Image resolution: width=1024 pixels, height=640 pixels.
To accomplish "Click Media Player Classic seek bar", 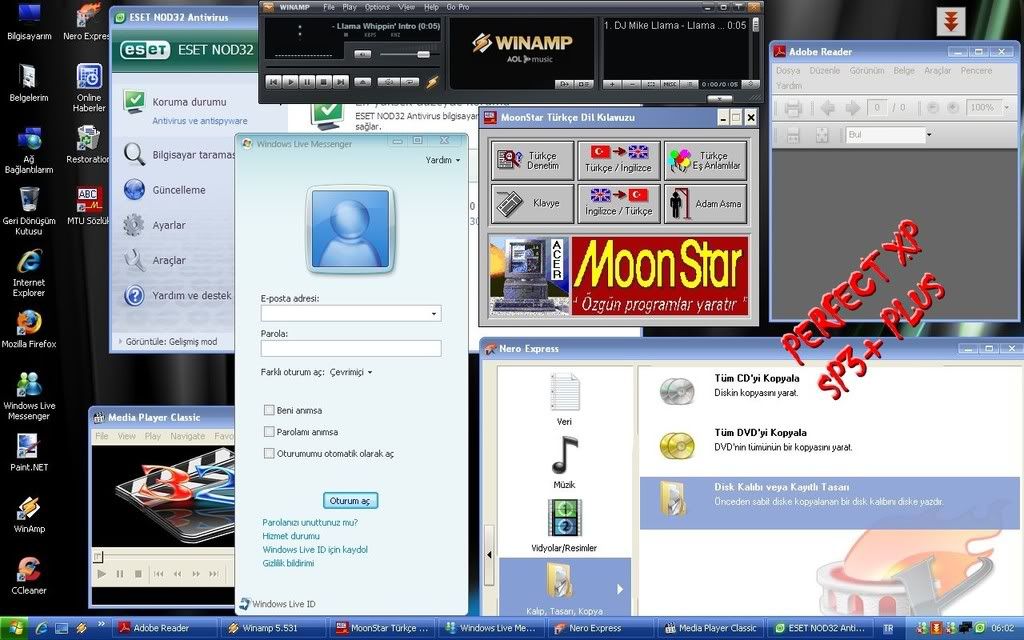I will tap(163, 556).
